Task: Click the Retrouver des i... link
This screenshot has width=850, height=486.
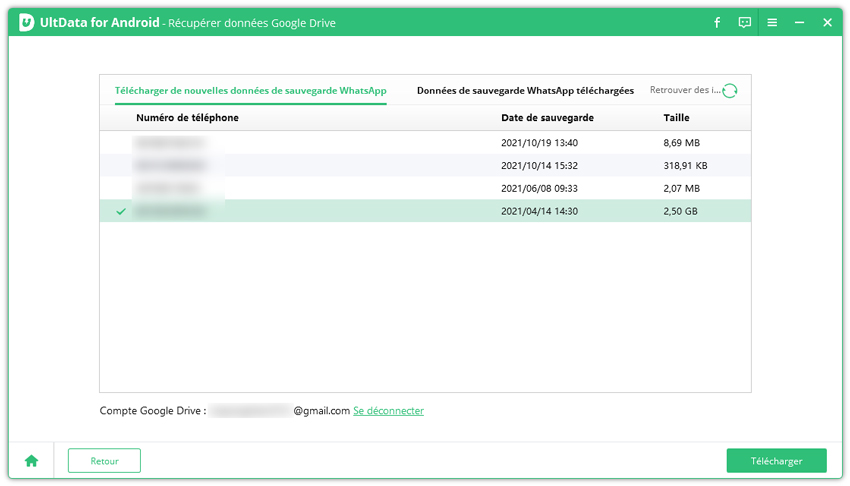Action: [x=685, y=90]
